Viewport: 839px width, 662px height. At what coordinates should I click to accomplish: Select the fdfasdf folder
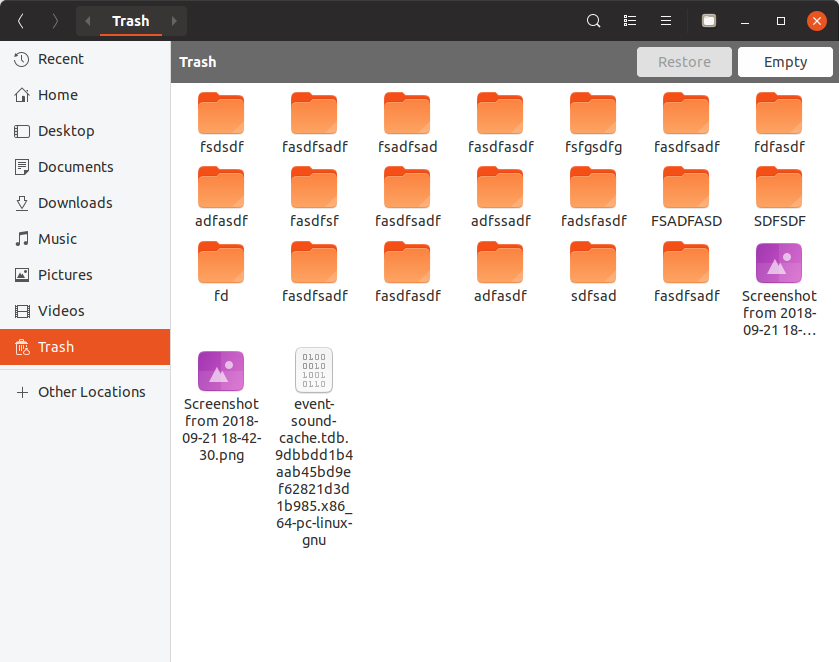(x=779, y=123)
